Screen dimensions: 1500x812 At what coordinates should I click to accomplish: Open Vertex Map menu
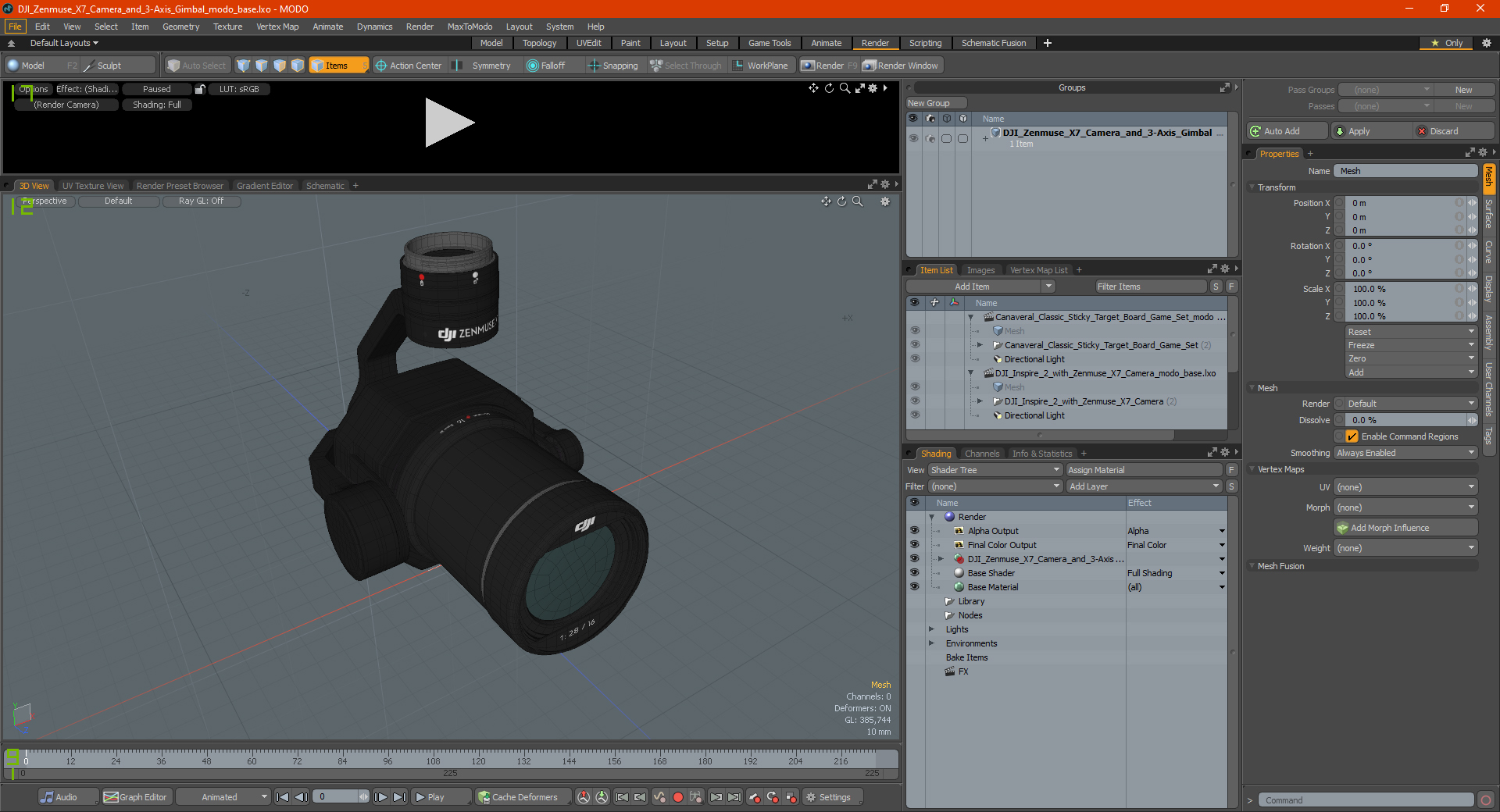pos(277,27)
